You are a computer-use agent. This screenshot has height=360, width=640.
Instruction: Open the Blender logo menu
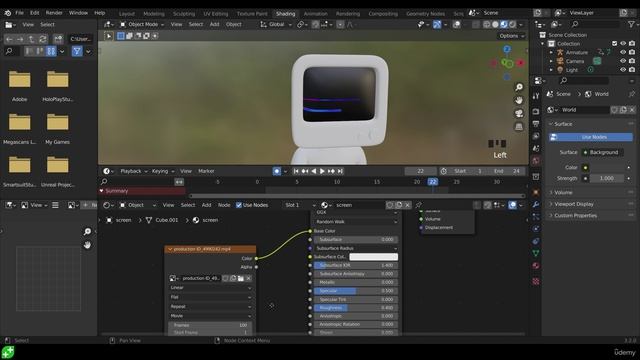[x=8, y=13]
